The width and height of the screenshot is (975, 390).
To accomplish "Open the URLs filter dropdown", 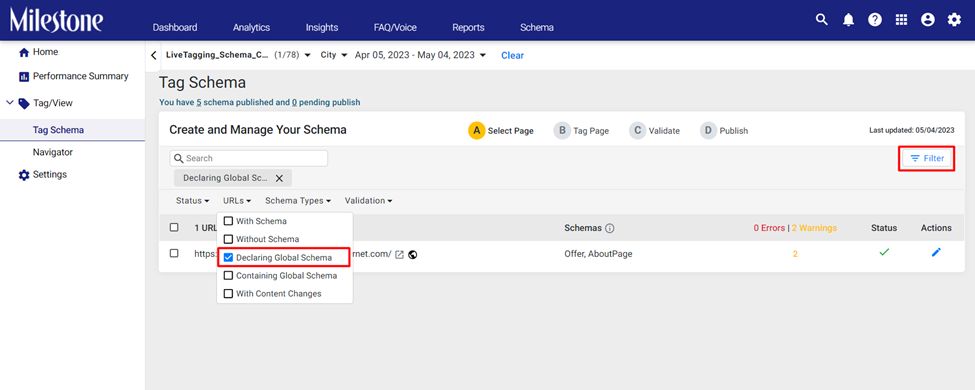I will pos(237,201).
